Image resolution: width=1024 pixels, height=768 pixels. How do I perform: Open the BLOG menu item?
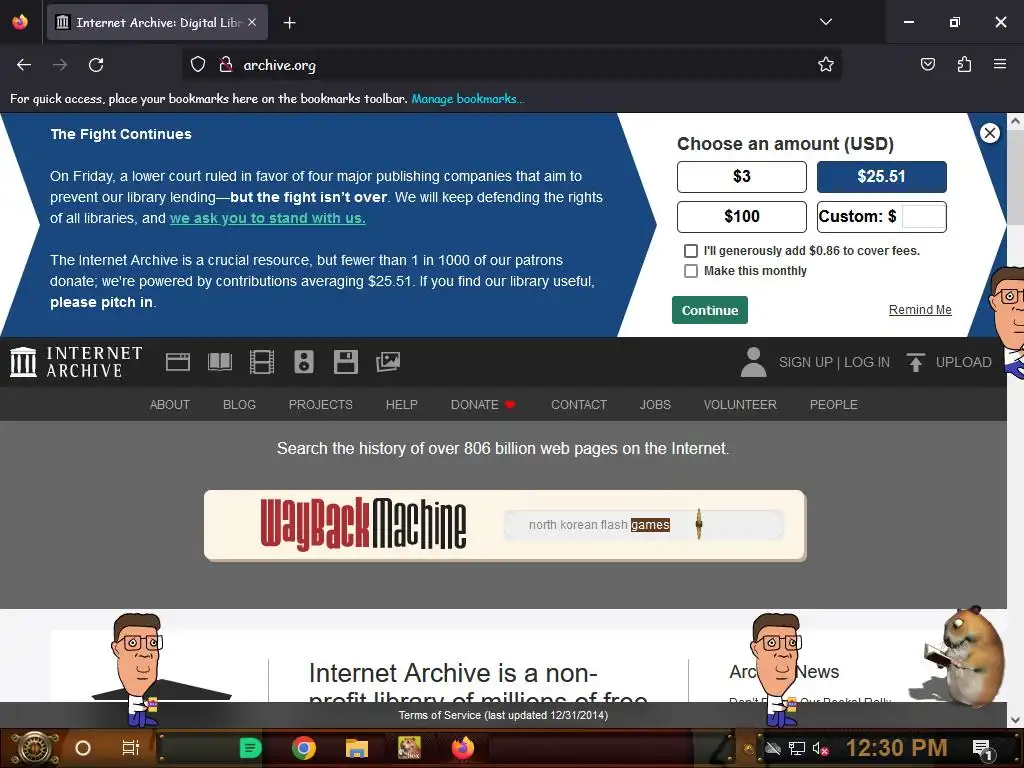[x=239, y=405]
